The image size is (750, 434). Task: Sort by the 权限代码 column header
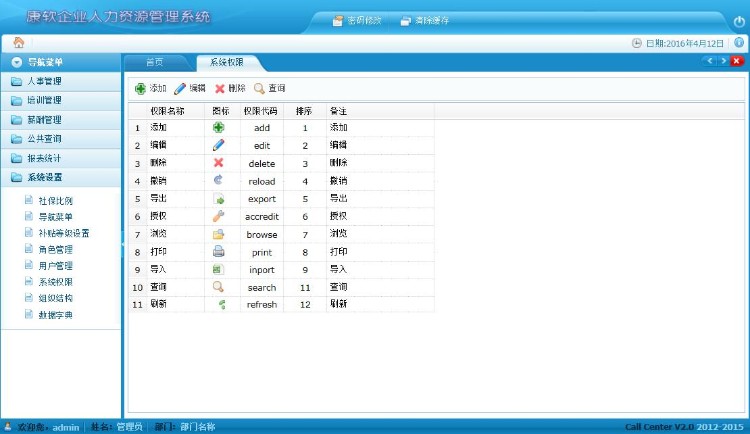click(261, 111)
